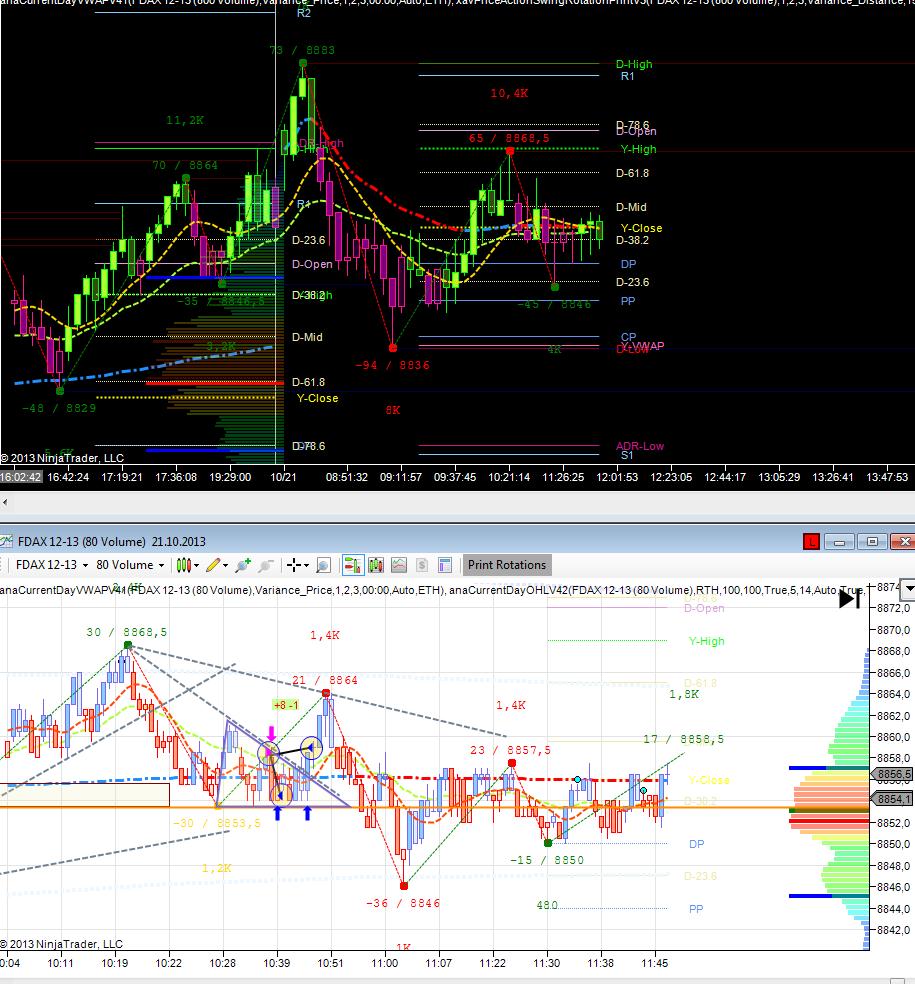Click the '-36 / 8846' swing label
This screenshot has height=984, width=915.
403,903
